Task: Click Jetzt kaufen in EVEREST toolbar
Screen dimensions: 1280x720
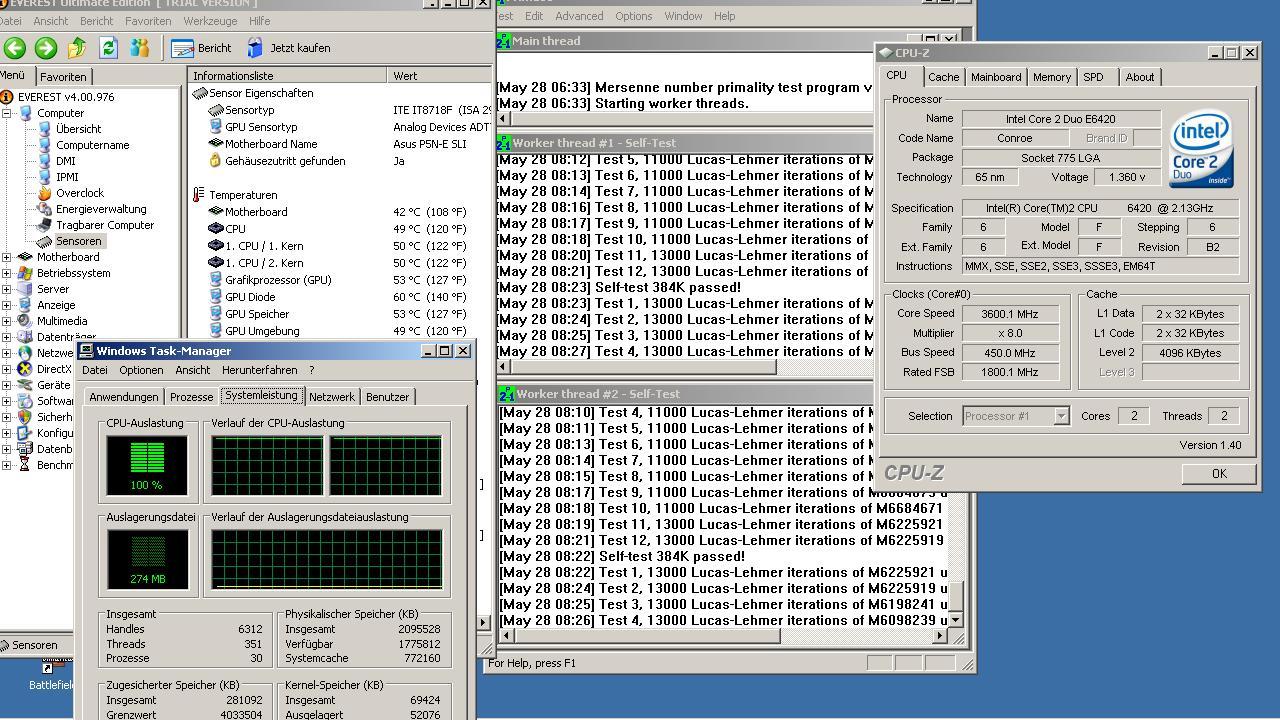Action: [x=288, y=47]
